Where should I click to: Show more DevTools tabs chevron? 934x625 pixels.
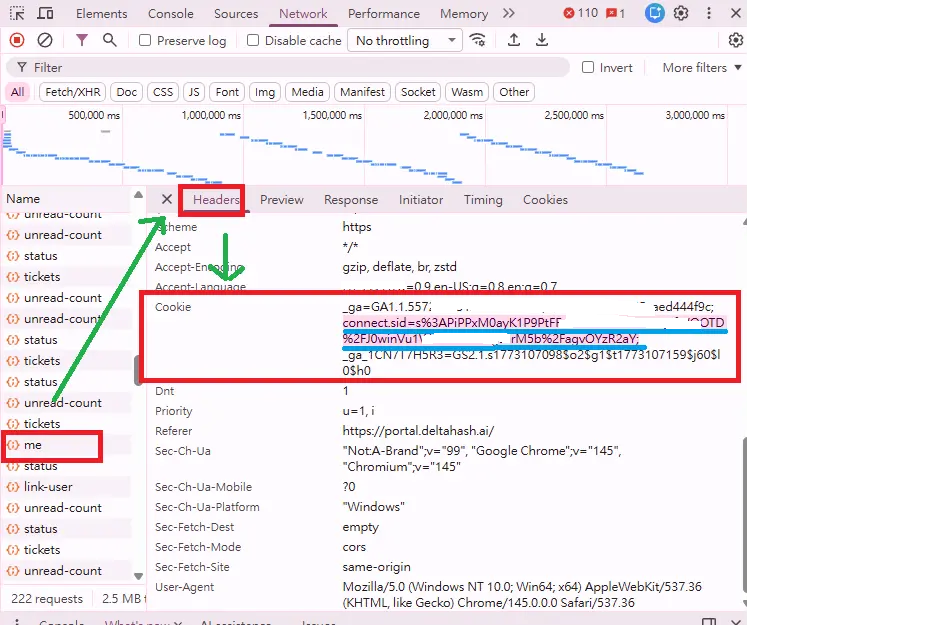tap(510, 14)
